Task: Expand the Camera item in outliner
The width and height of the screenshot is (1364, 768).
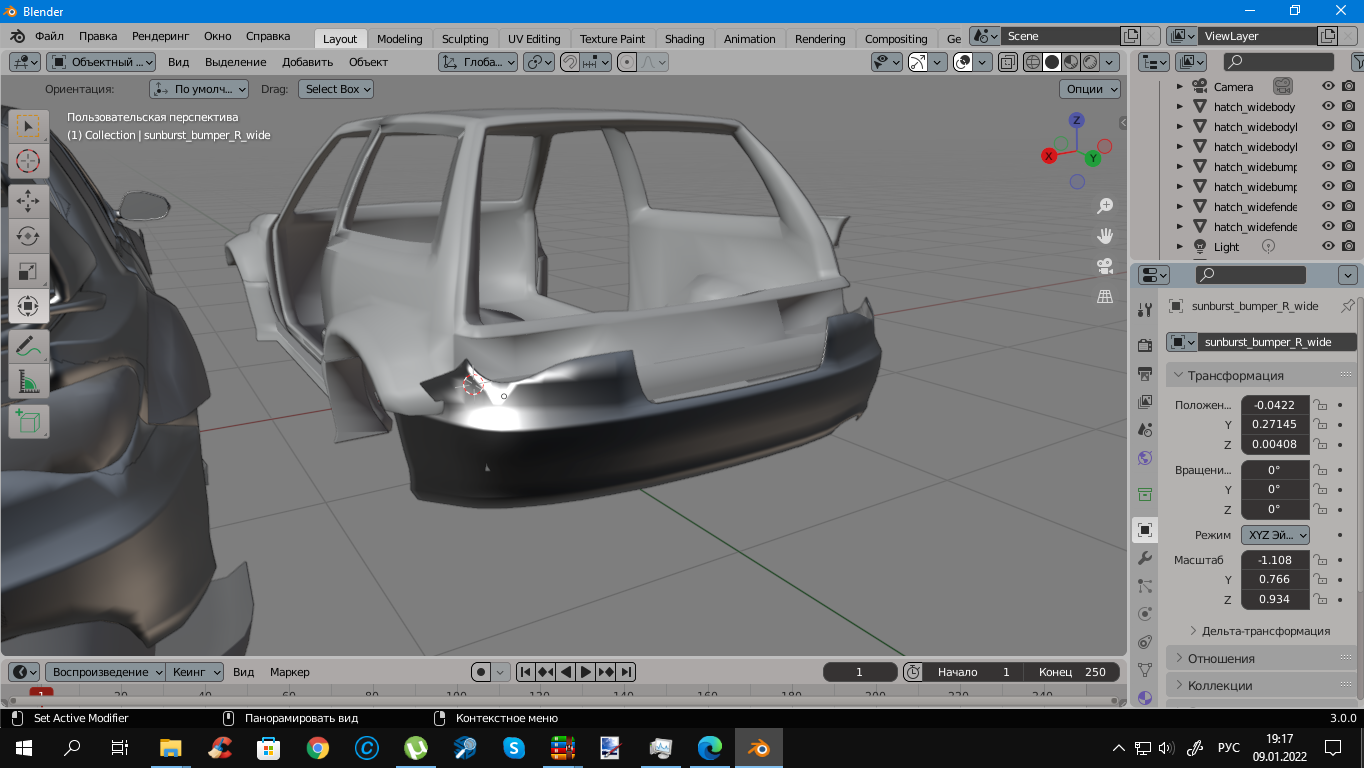Action: click(x=1180, y=87)
